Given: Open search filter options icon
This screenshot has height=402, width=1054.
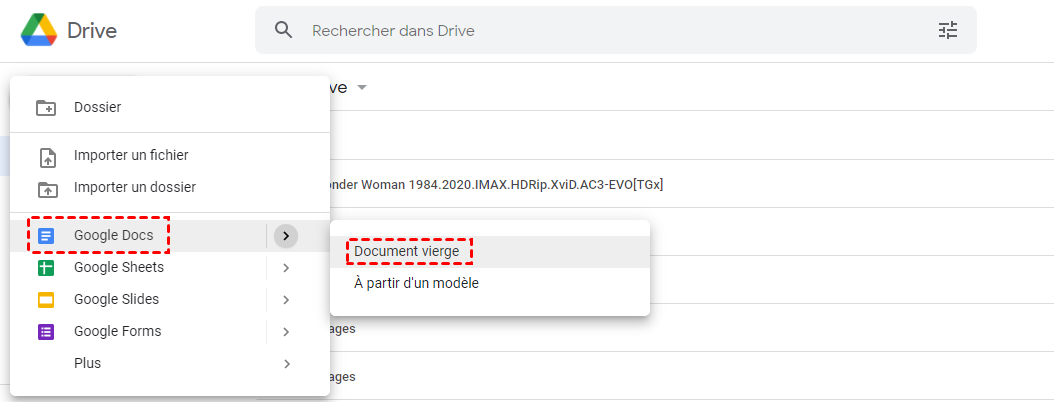Looking at the screenshot, I should [x=947, y=30].
